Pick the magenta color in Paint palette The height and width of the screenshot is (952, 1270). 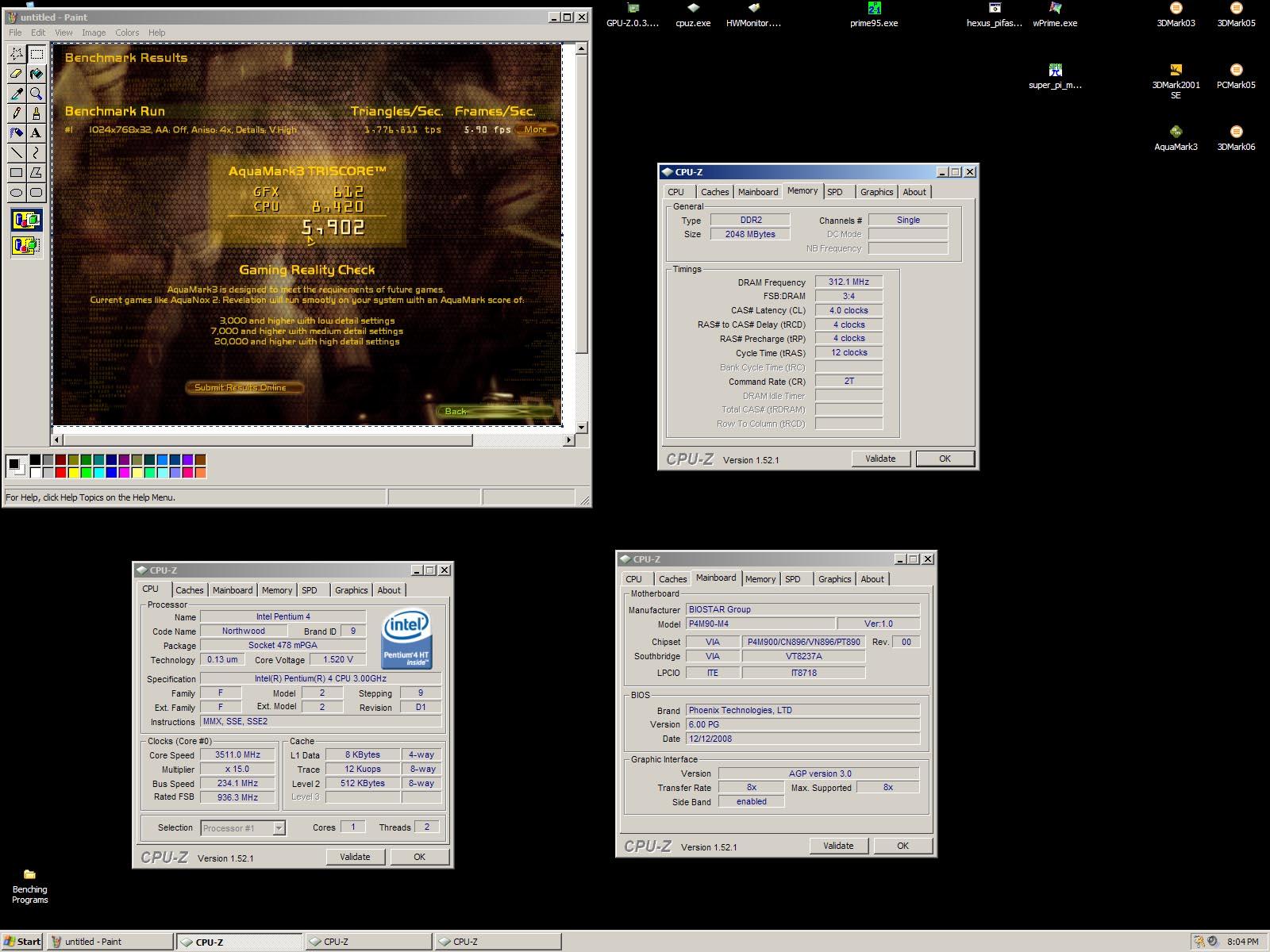click(124, 473)
